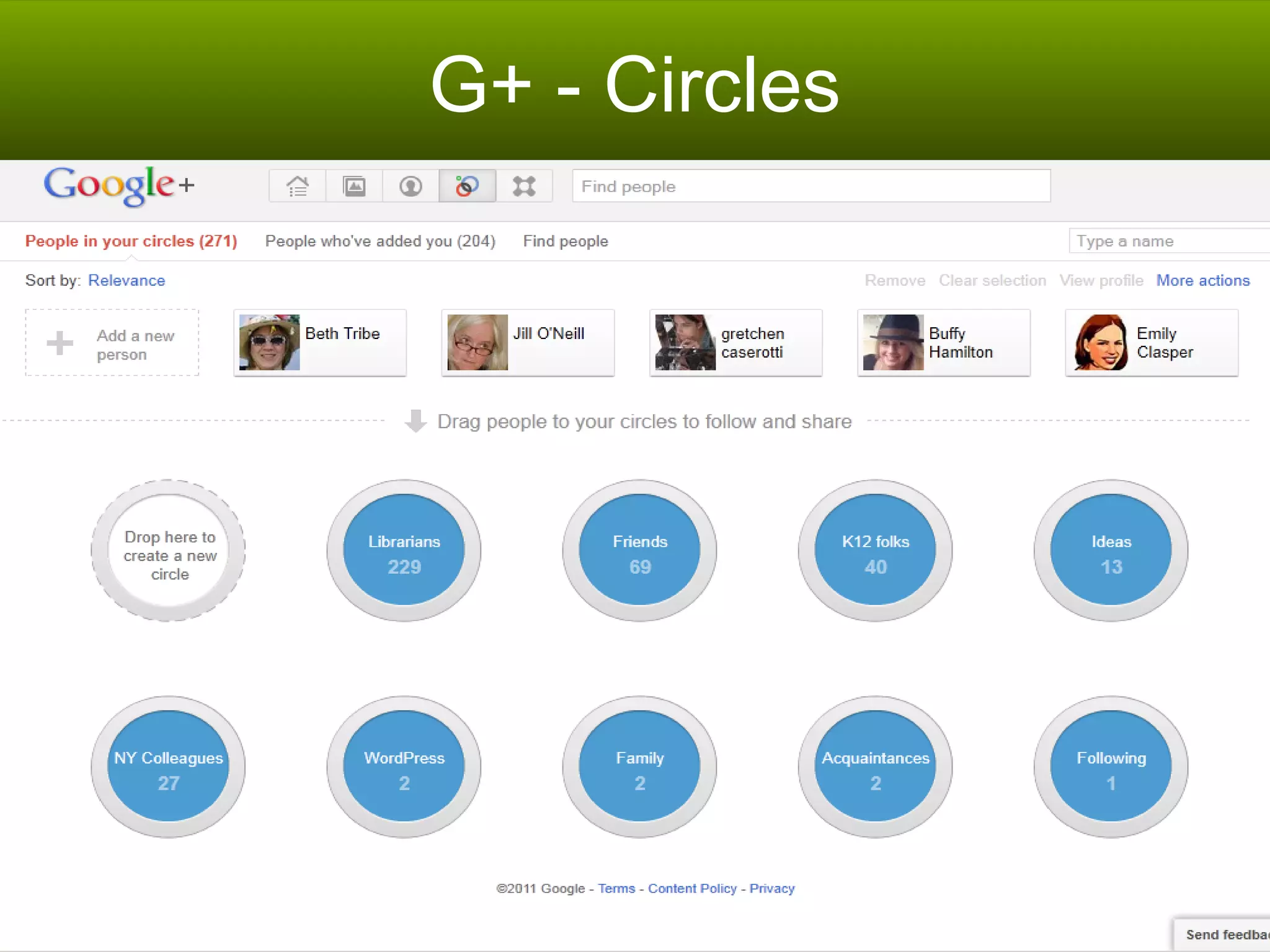
Task: Select the Librarians circle
Action: [404, 550]
